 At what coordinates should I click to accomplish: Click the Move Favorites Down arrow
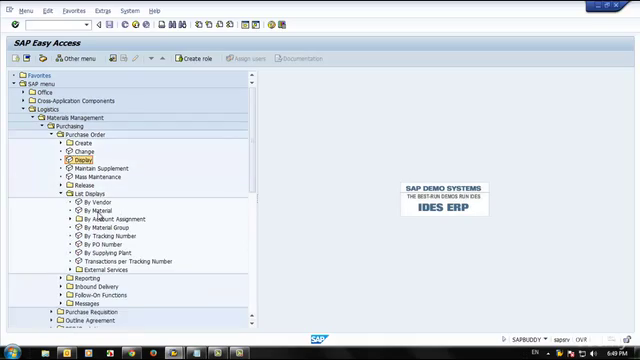click(x=151, y=58)
